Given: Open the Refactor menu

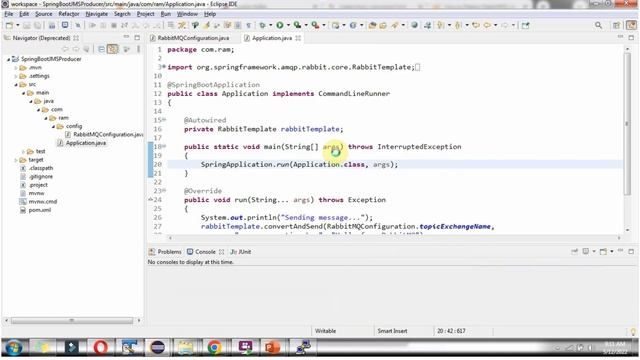Looking at the screenshot, I should pos(69,14).
